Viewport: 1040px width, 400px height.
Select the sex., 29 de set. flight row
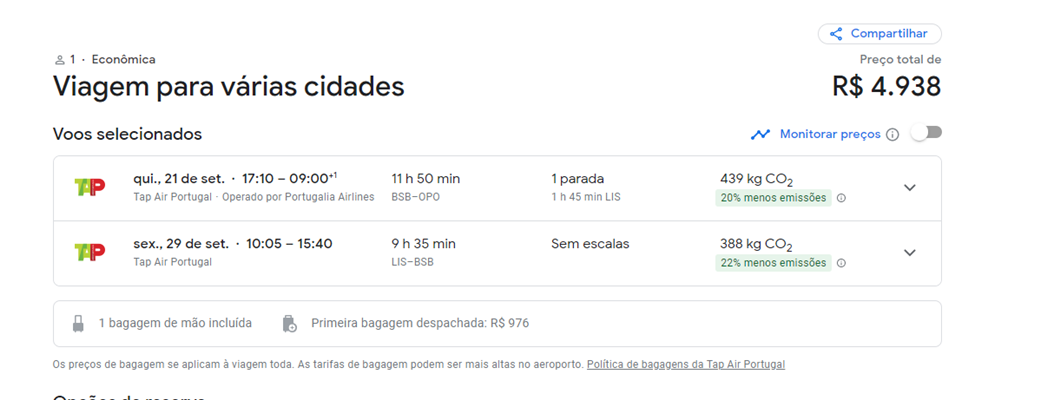[x=497, y=253]
